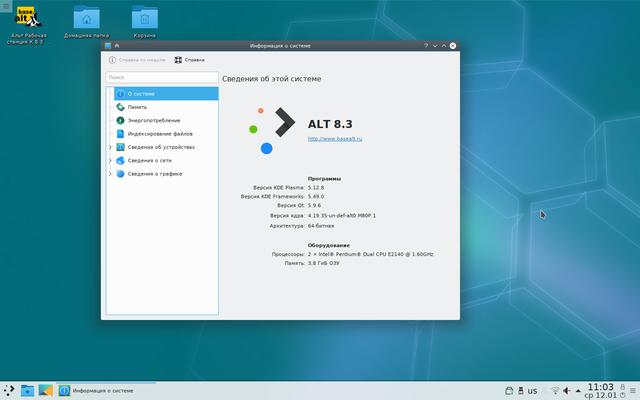Click the Frameworks version '5.49.0'
Viewport: 640px width, 400px height.
tap(316, 197)
